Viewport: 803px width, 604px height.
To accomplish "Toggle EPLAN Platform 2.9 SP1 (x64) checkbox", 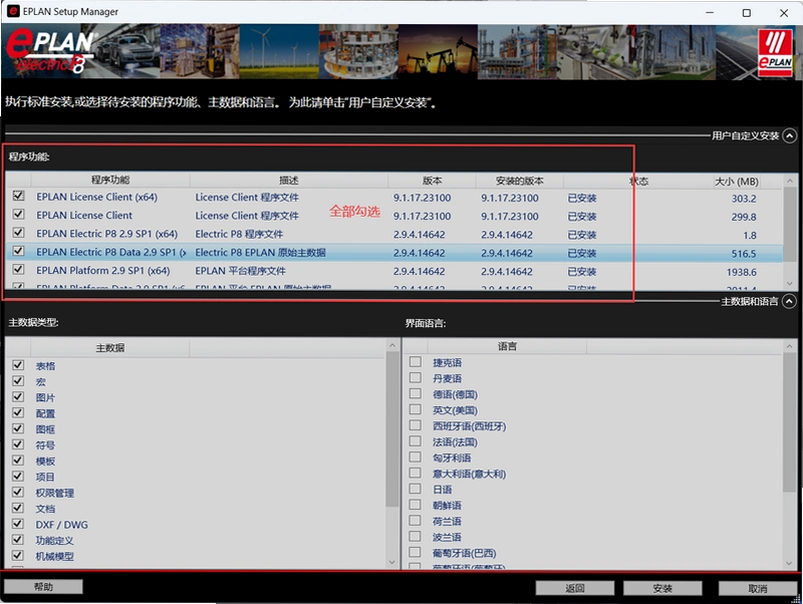I will pyautogui.click(x=18, y=270).
